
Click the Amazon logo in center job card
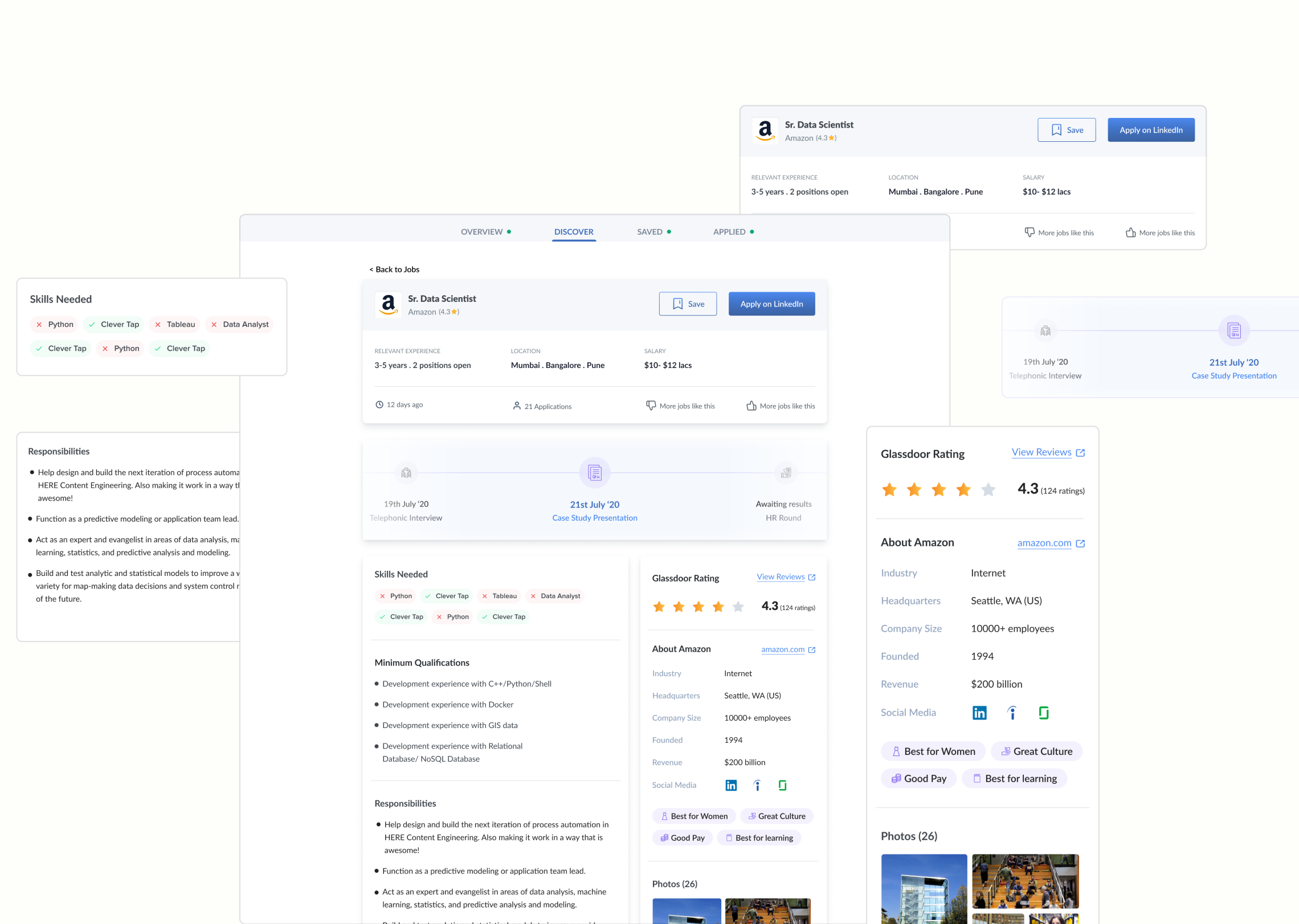(389, 304)
